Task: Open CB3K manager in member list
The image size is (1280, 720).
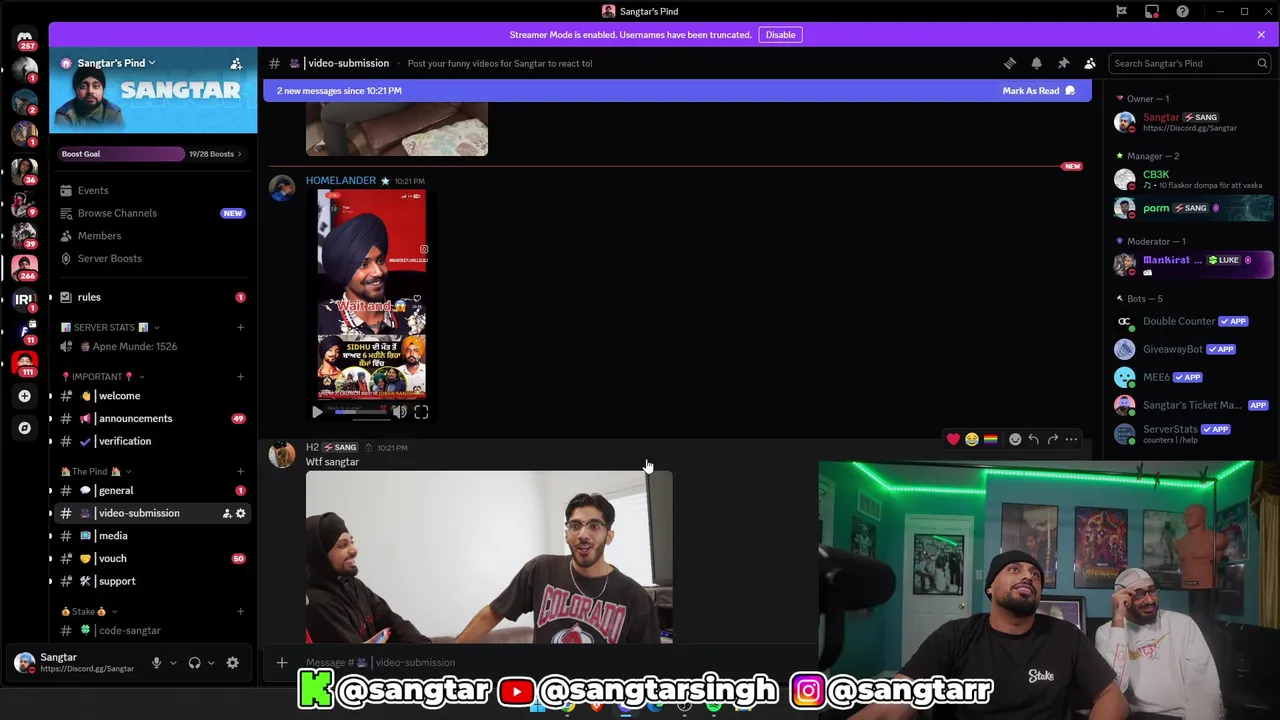Action: coord(1190,179)
